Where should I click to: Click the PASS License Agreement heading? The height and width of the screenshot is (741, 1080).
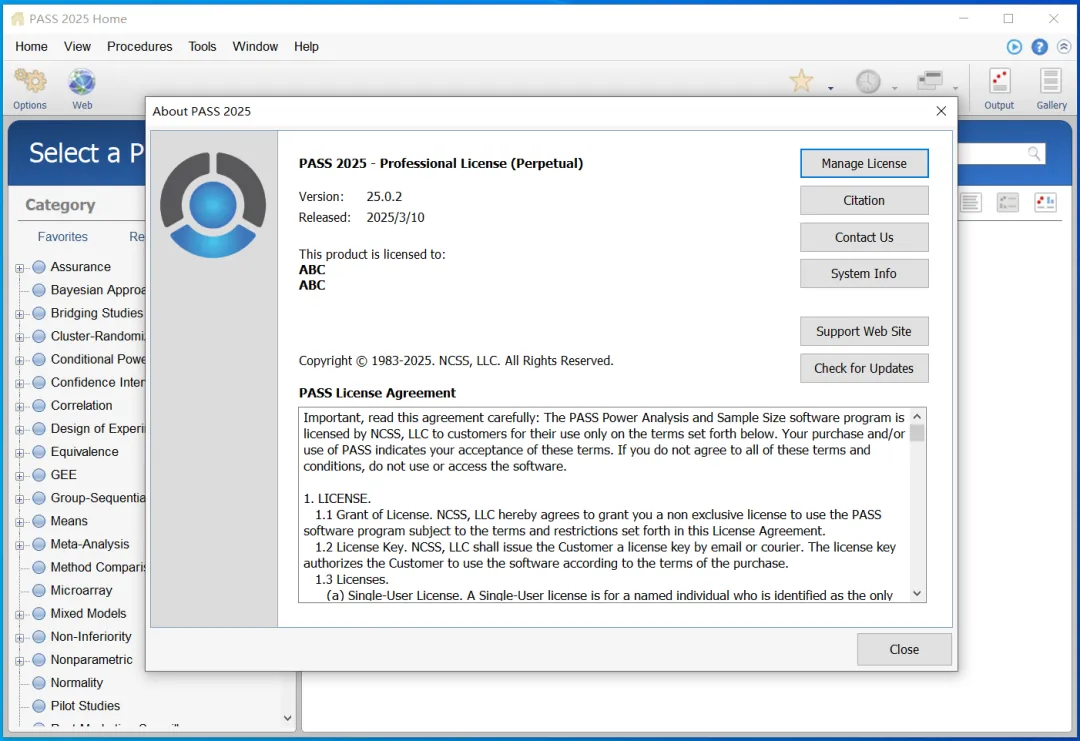[x=377, y=393]
